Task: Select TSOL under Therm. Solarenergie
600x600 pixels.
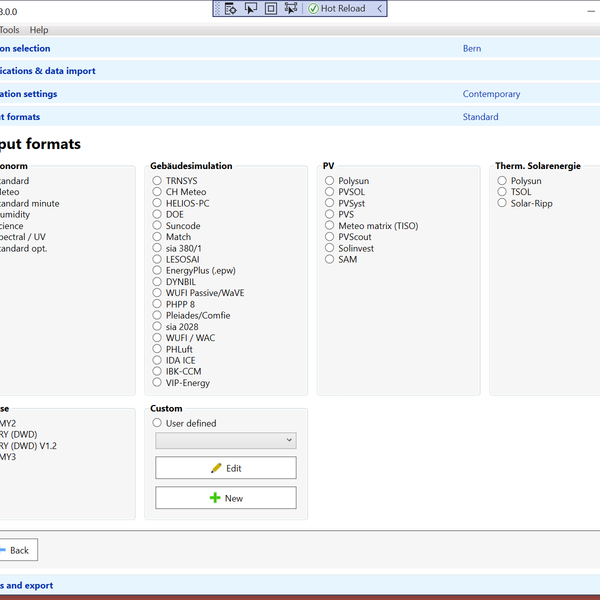Action: pos(502,192)
